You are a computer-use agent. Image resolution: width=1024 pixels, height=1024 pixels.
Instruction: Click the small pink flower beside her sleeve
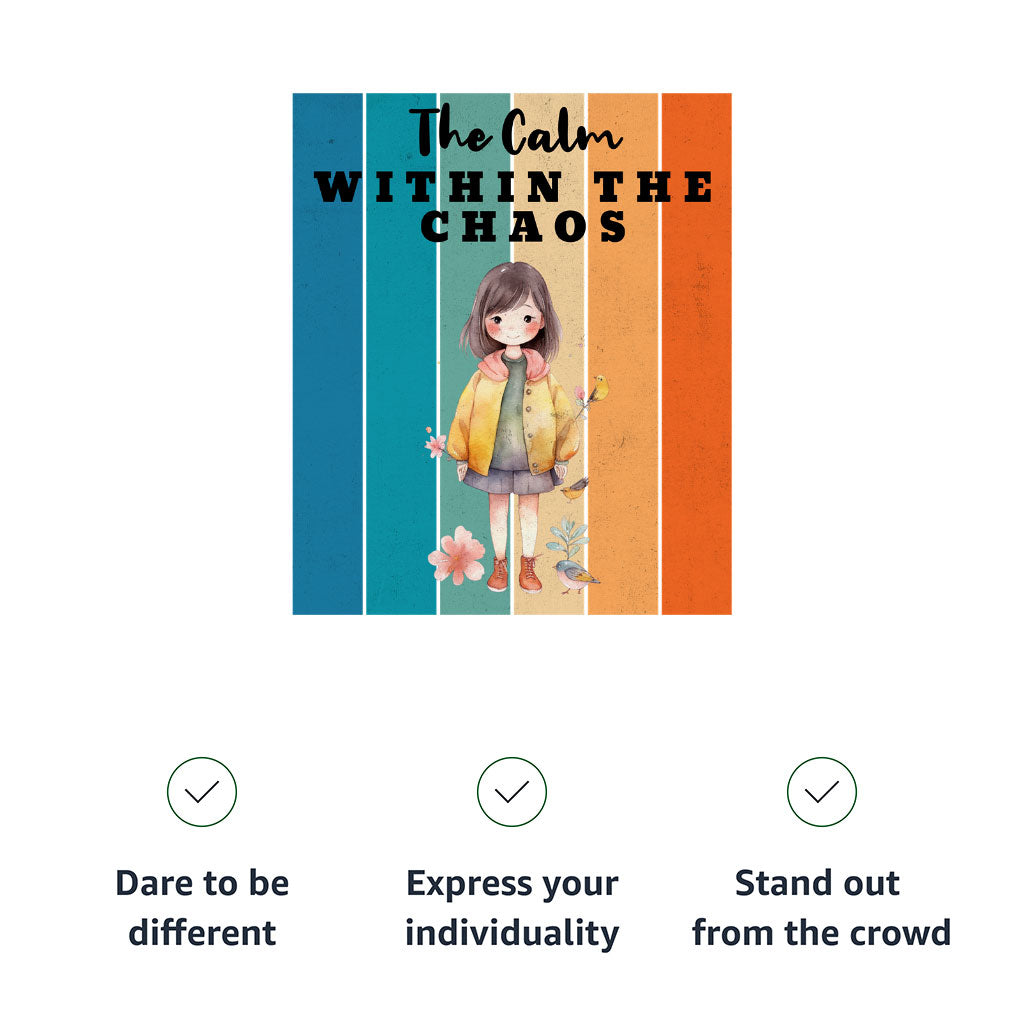[435, 443]
